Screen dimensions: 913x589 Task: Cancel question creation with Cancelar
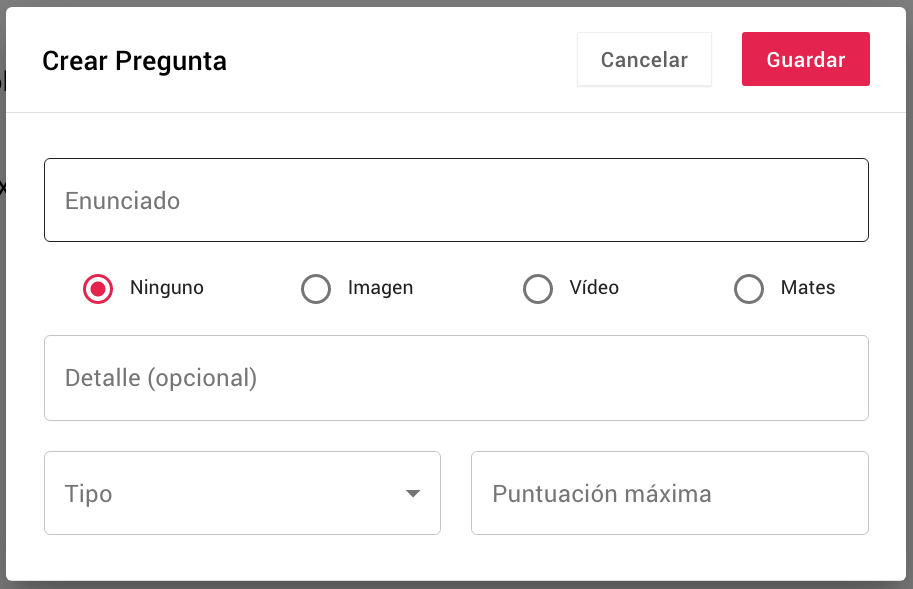(x=645, y=59)
